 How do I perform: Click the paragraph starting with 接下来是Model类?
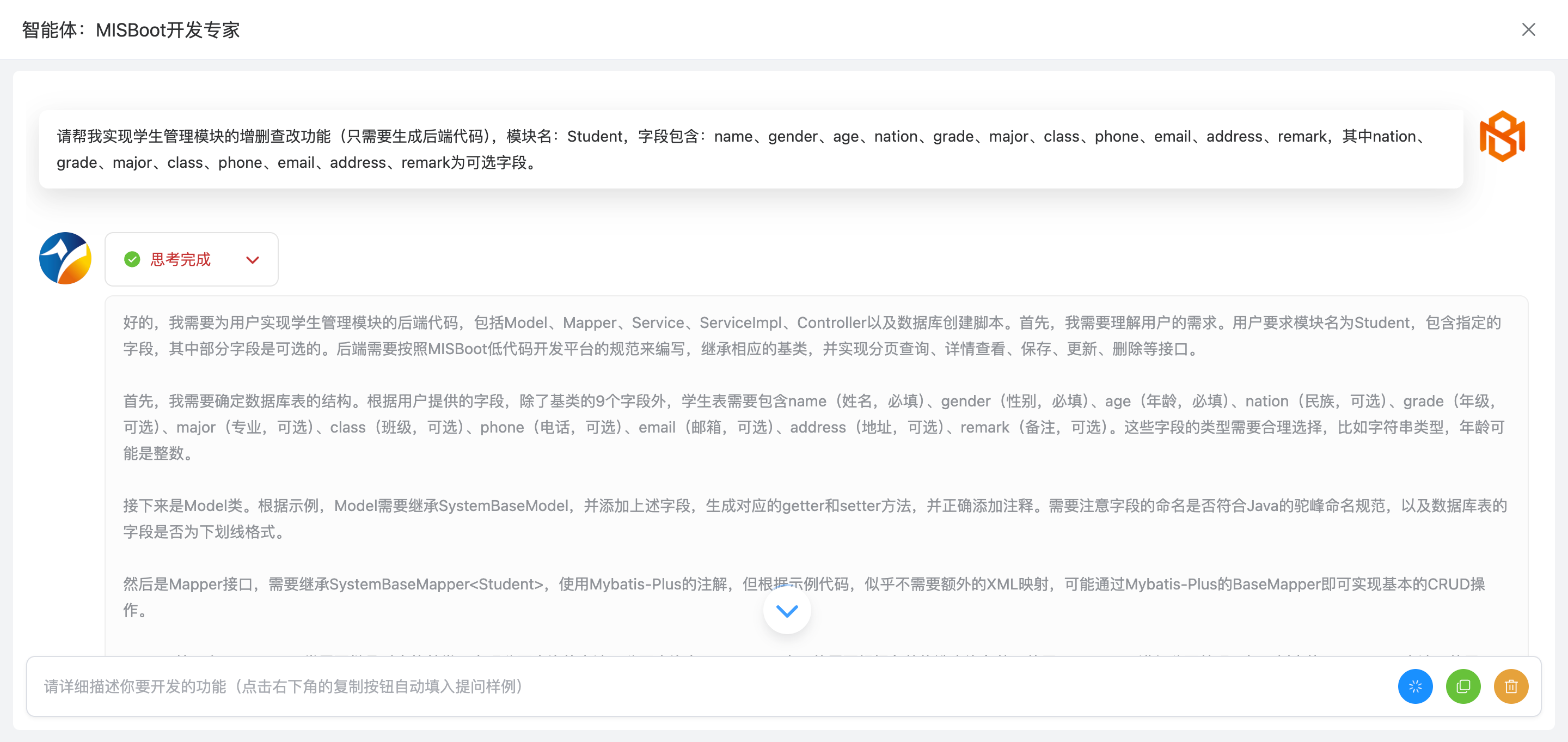815,519
